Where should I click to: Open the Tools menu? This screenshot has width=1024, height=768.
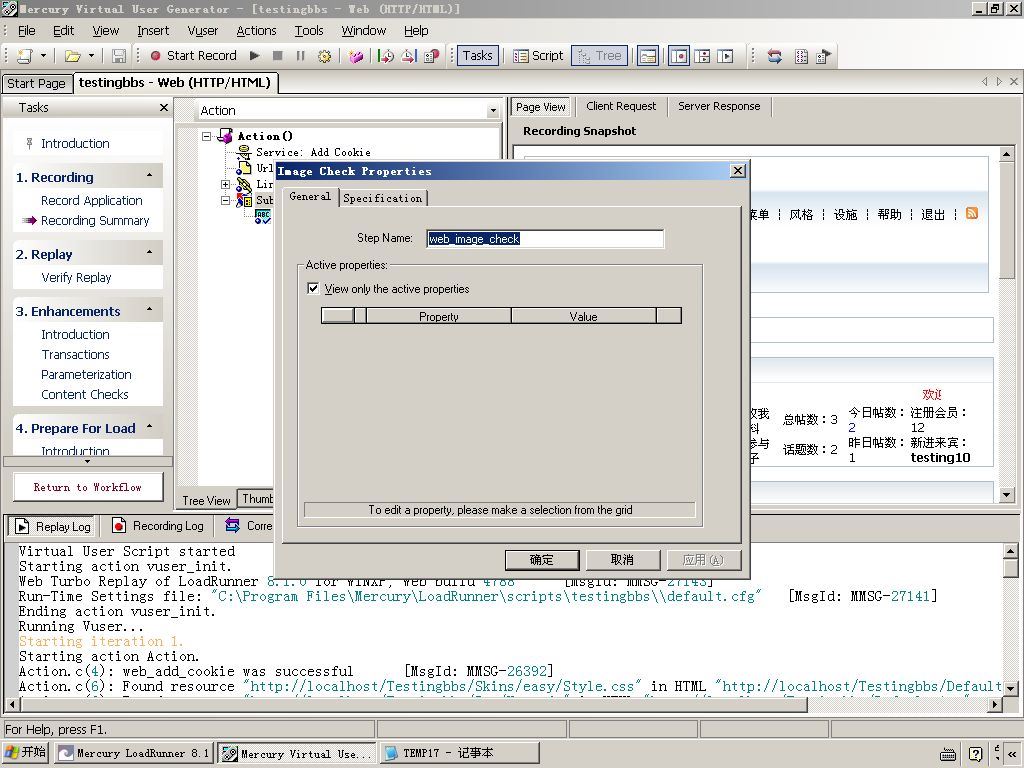coord(309,31)
